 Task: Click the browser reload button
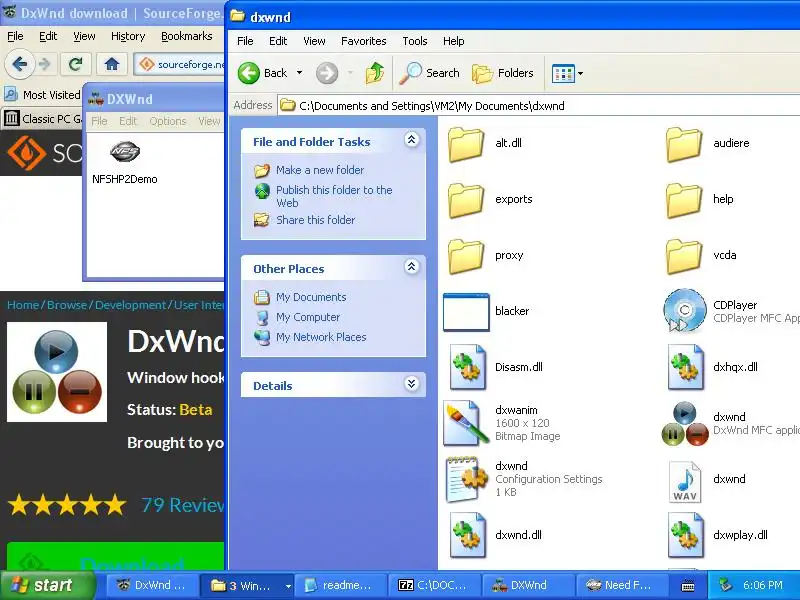pyautogui.click(x=76, y=64)
